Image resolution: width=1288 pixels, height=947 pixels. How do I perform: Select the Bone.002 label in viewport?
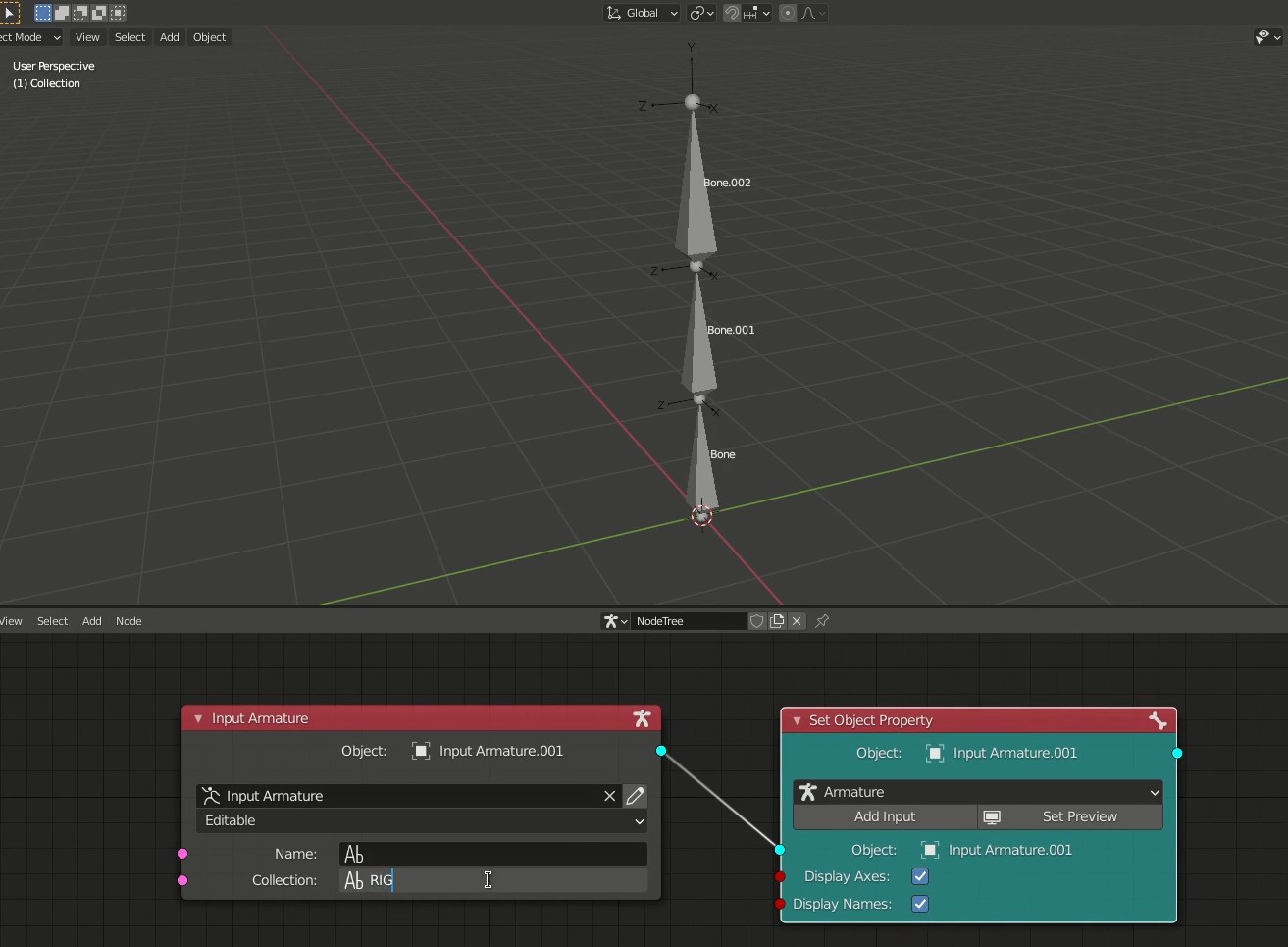pos(727,183)
